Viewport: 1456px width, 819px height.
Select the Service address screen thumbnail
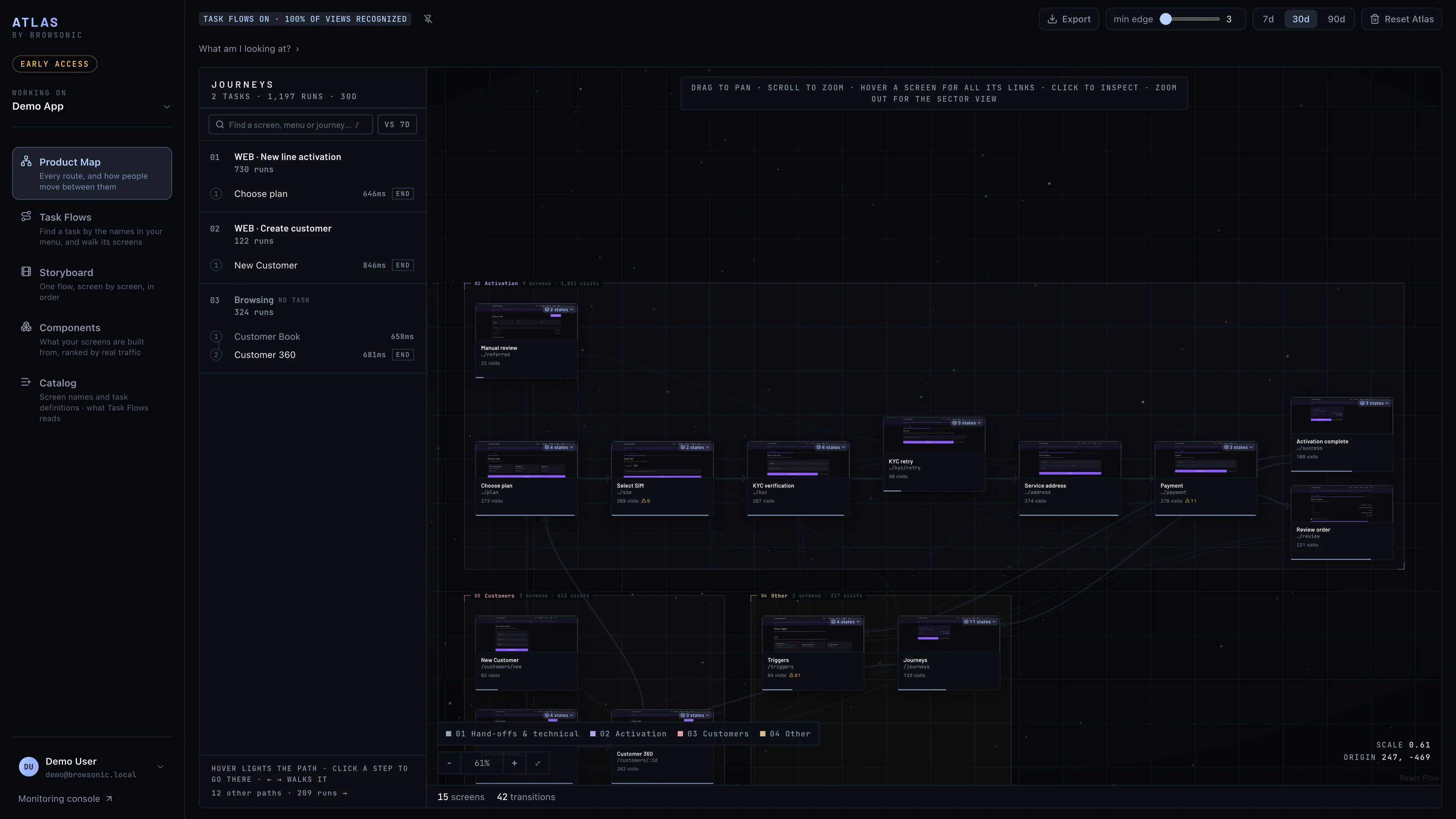coord(1069,460)
